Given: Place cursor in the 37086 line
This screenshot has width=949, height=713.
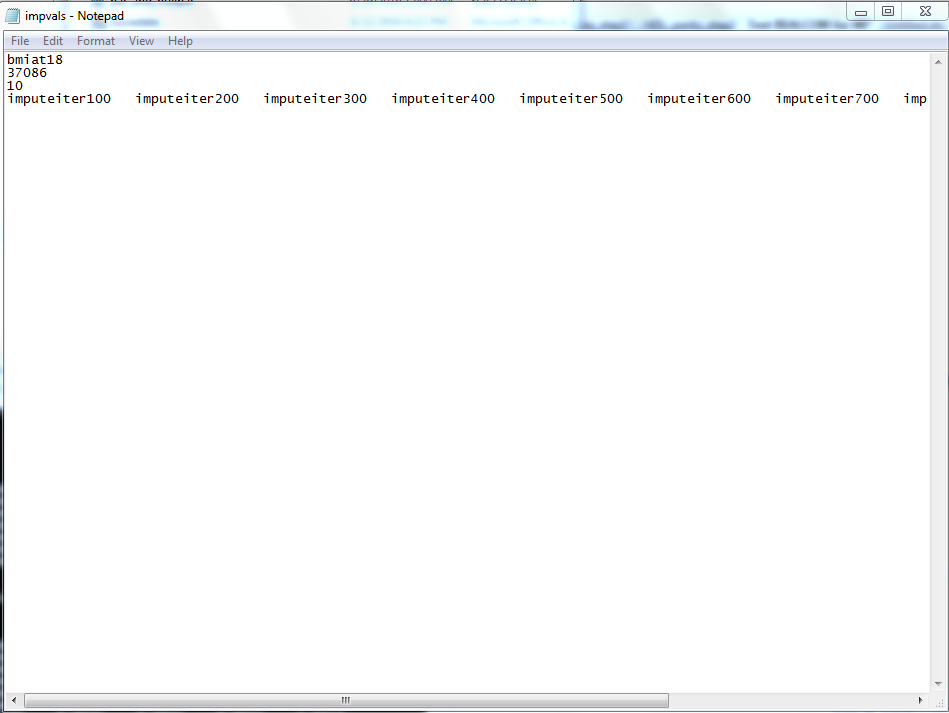Looking at the screenshot, I should pyautogui.click(x=27, y=73).
